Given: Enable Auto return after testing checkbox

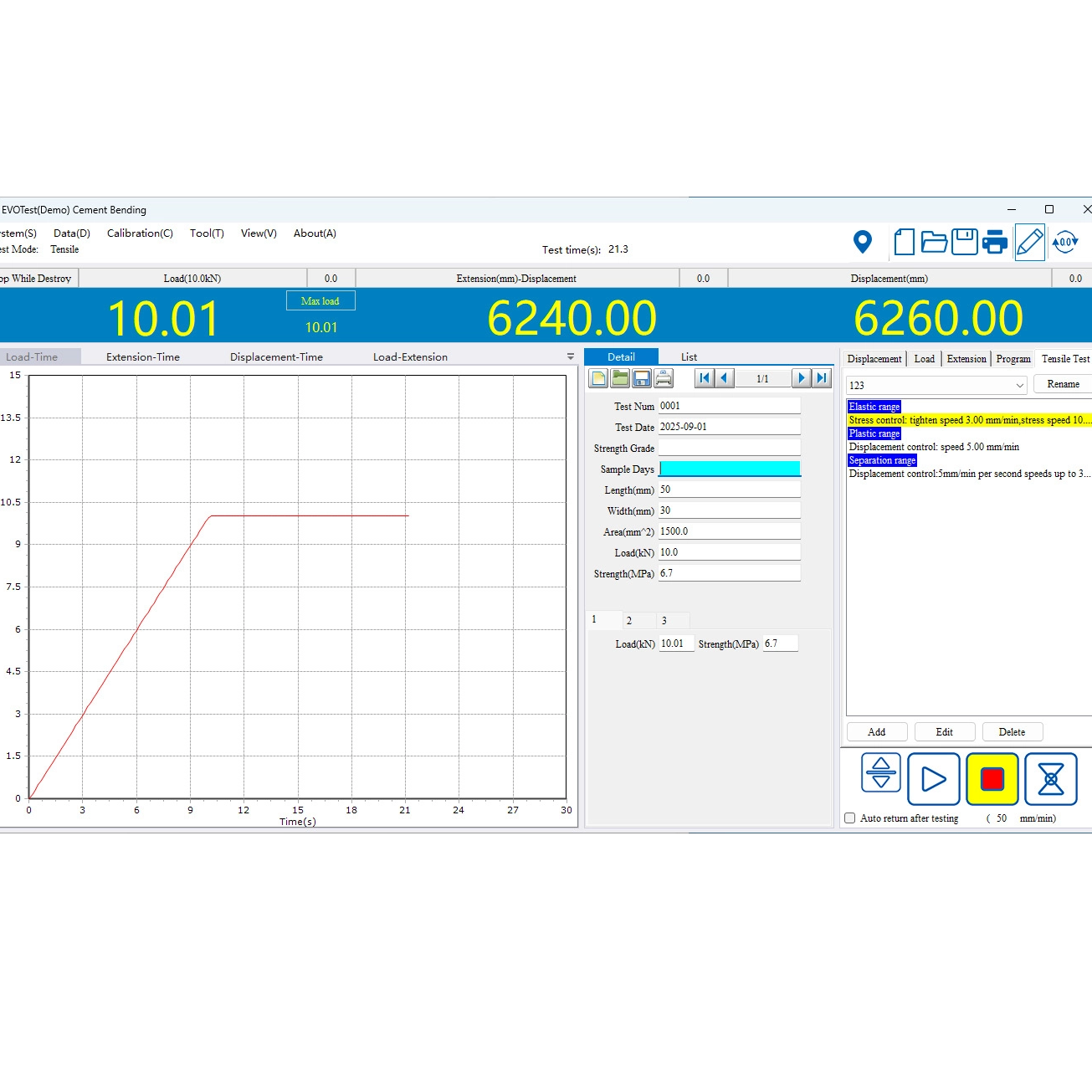Looking at the screenshot, I should coord(850,818).
